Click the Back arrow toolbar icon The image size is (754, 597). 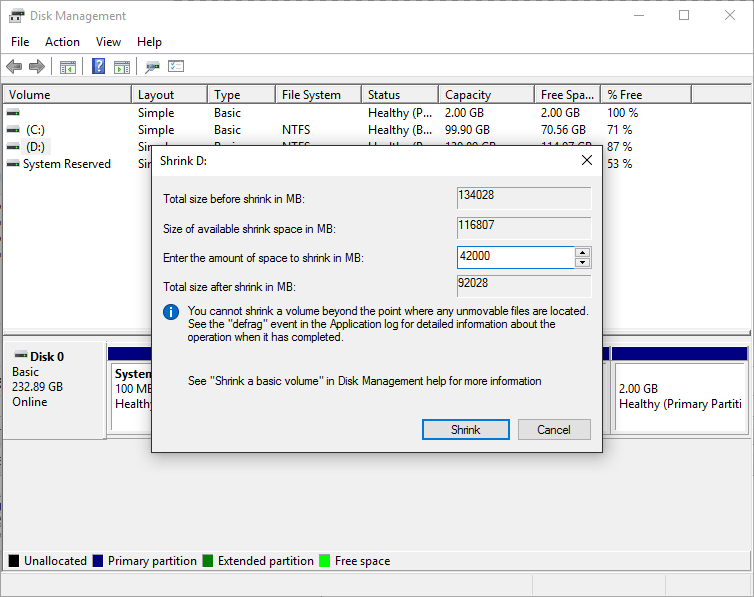coord(14,66)
